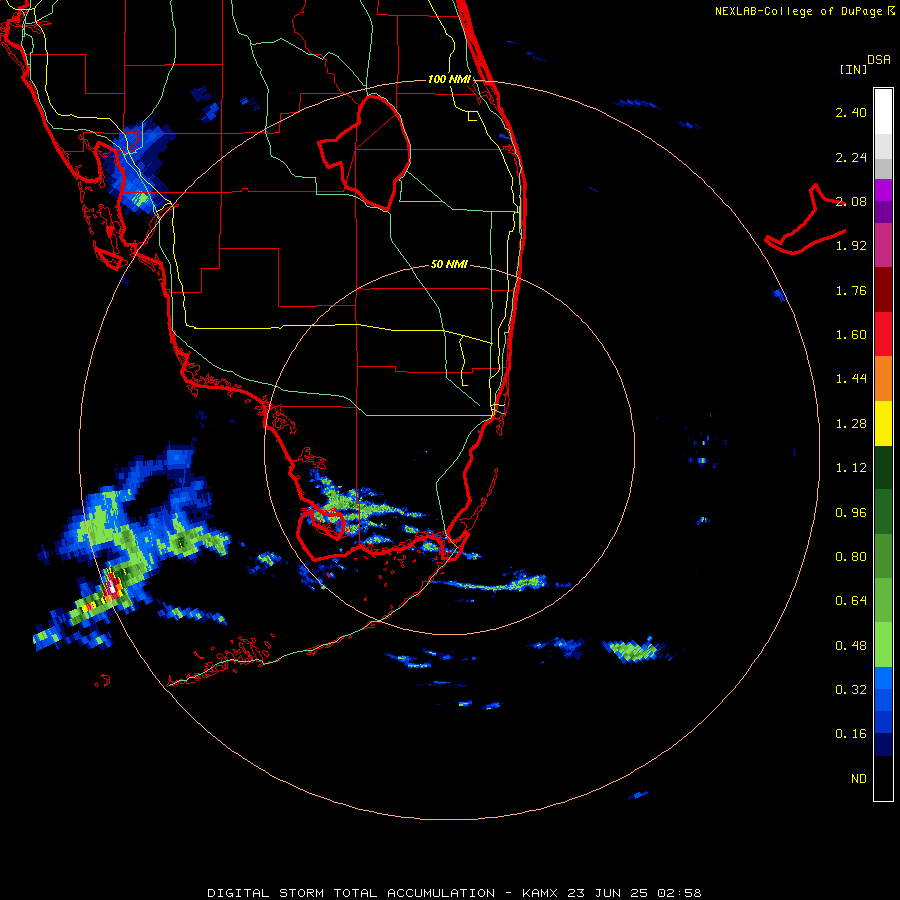
Task: Pick the white swatch atop the legend
Action: point(883,111)
